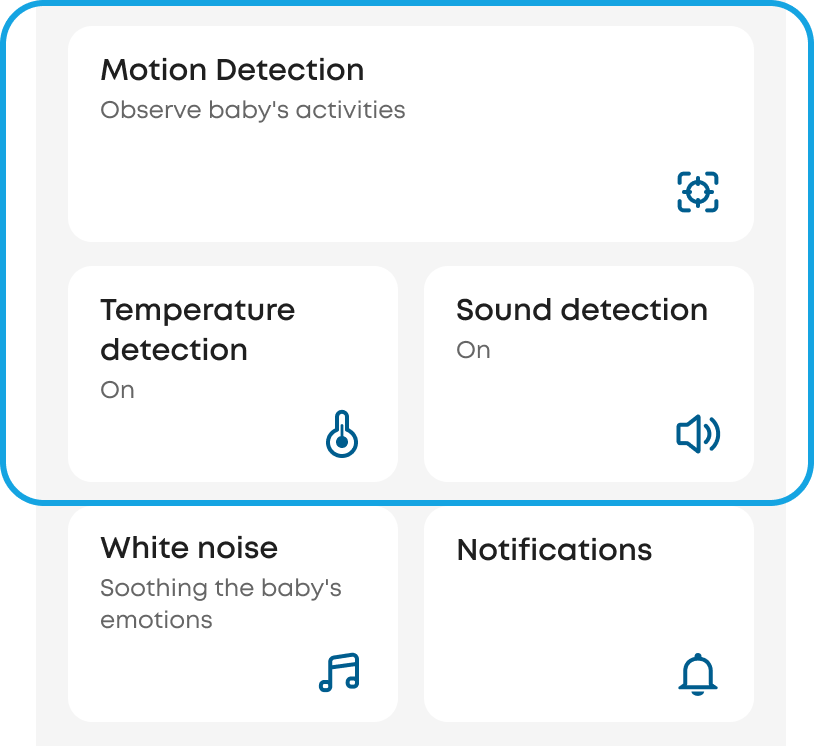Viewport: 814px width, 746px height.
Task: Click the white noise music note icon
Action: [339, 673]
